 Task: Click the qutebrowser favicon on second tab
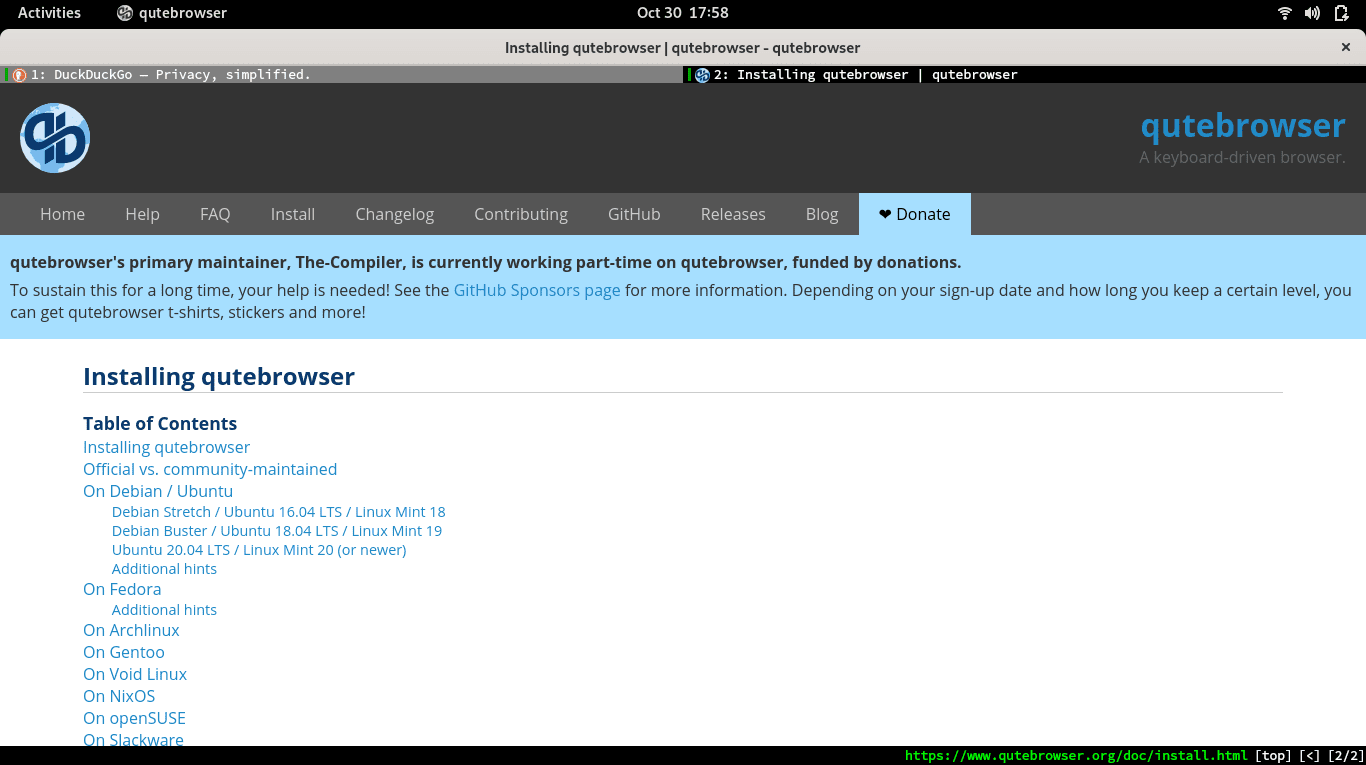coord(702,75)
